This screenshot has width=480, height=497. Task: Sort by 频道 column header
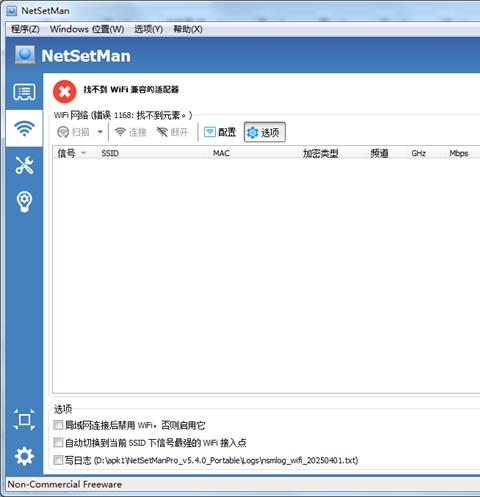coord(387,153)
